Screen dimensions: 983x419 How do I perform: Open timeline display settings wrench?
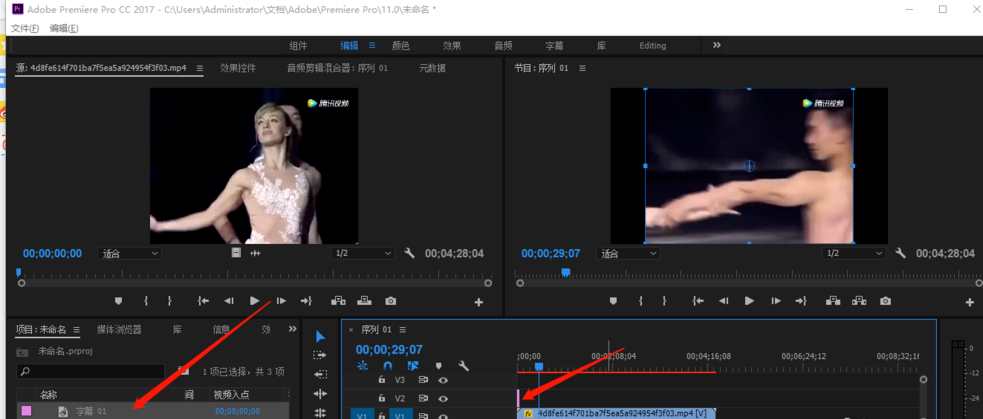[463, 366]
